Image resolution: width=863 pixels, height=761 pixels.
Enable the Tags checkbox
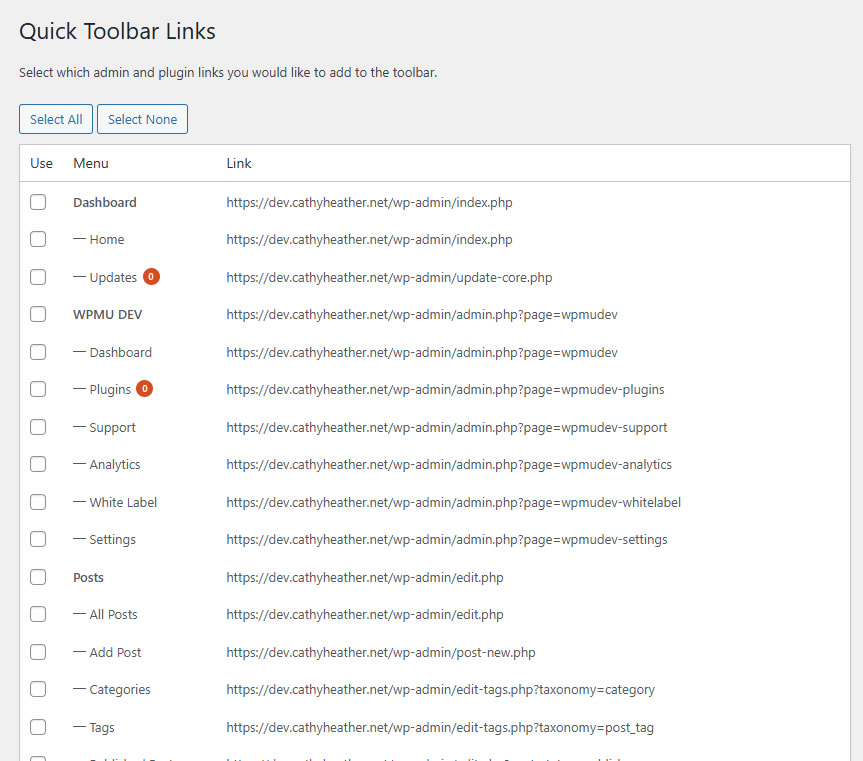coord(38,727)
